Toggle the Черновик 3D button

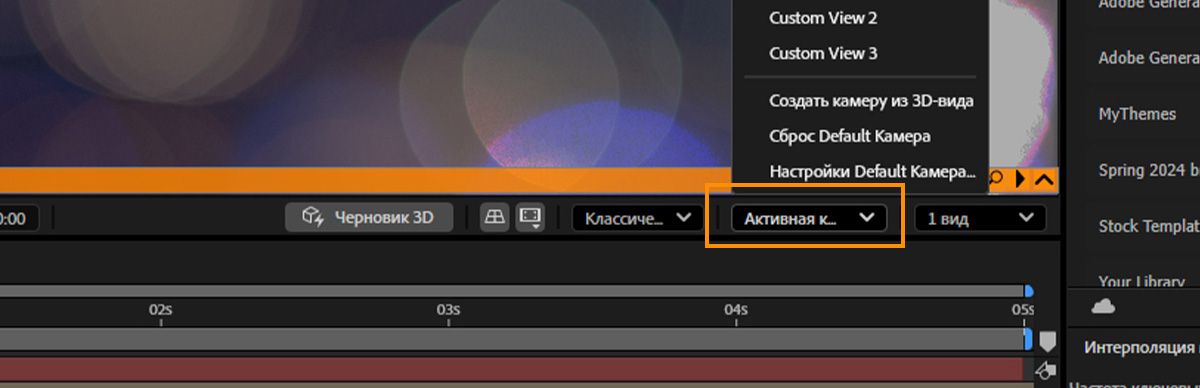tap(368, 217)
